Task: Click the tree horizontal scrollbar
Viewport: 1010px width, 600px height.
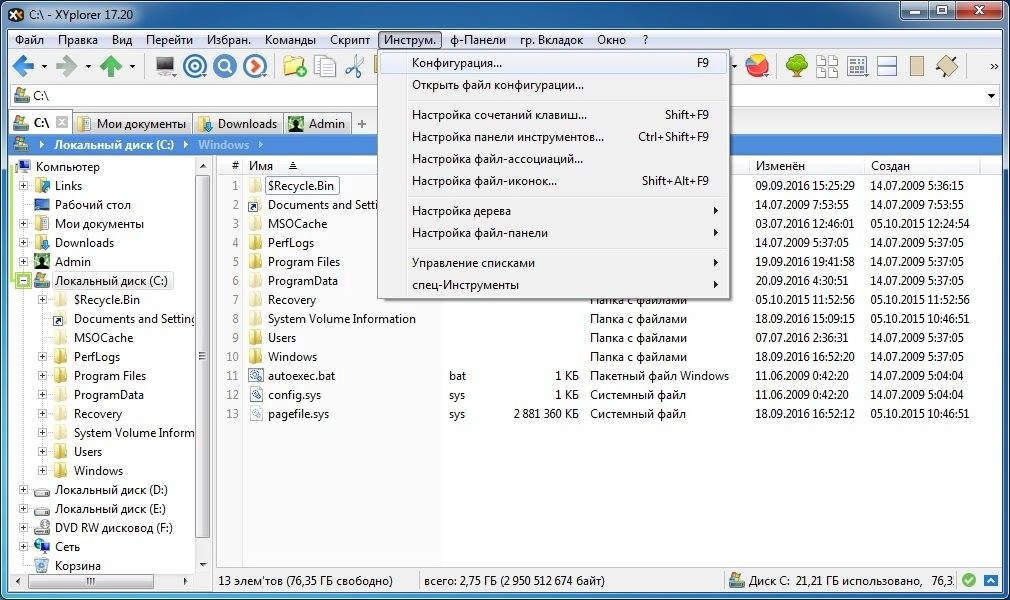Action: (90, 581)
